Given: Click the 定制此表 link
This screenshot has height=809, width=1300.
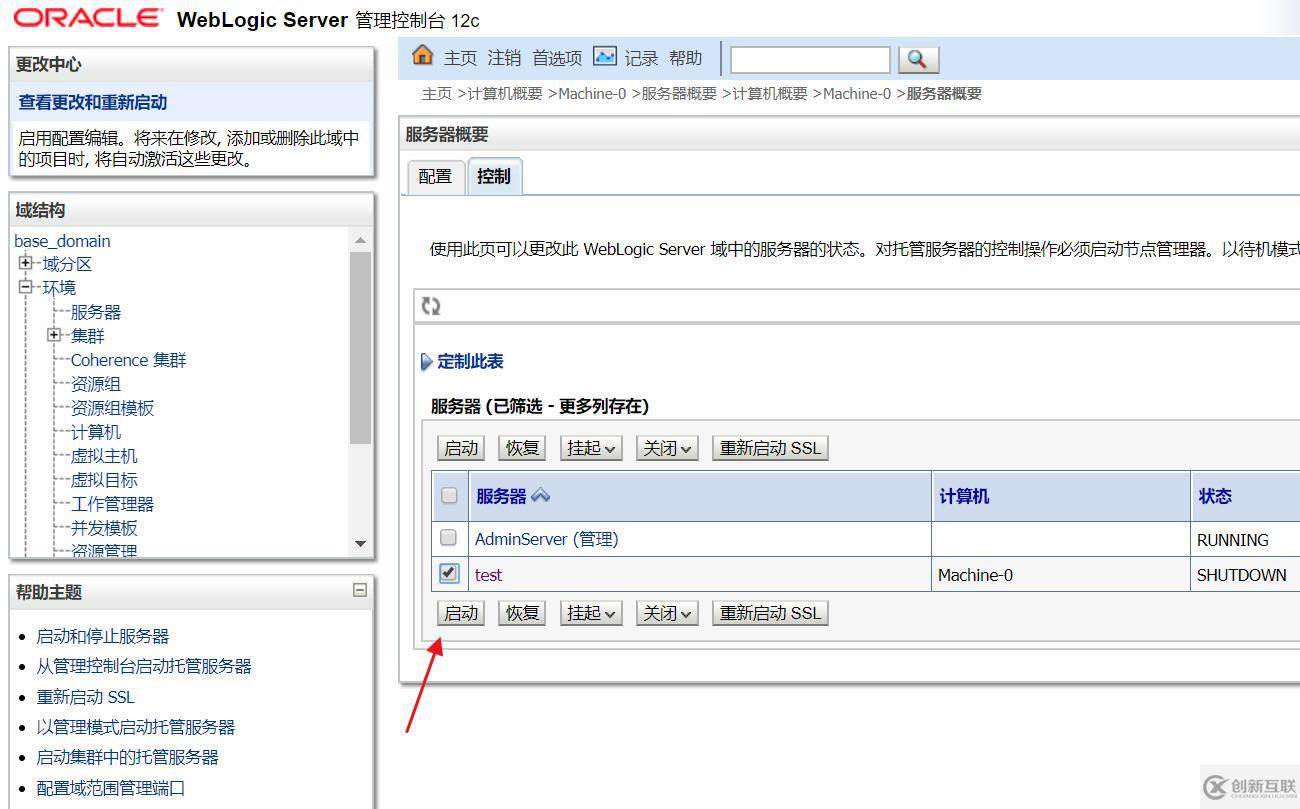Looking at the screenshot, I should coord(470,362).
